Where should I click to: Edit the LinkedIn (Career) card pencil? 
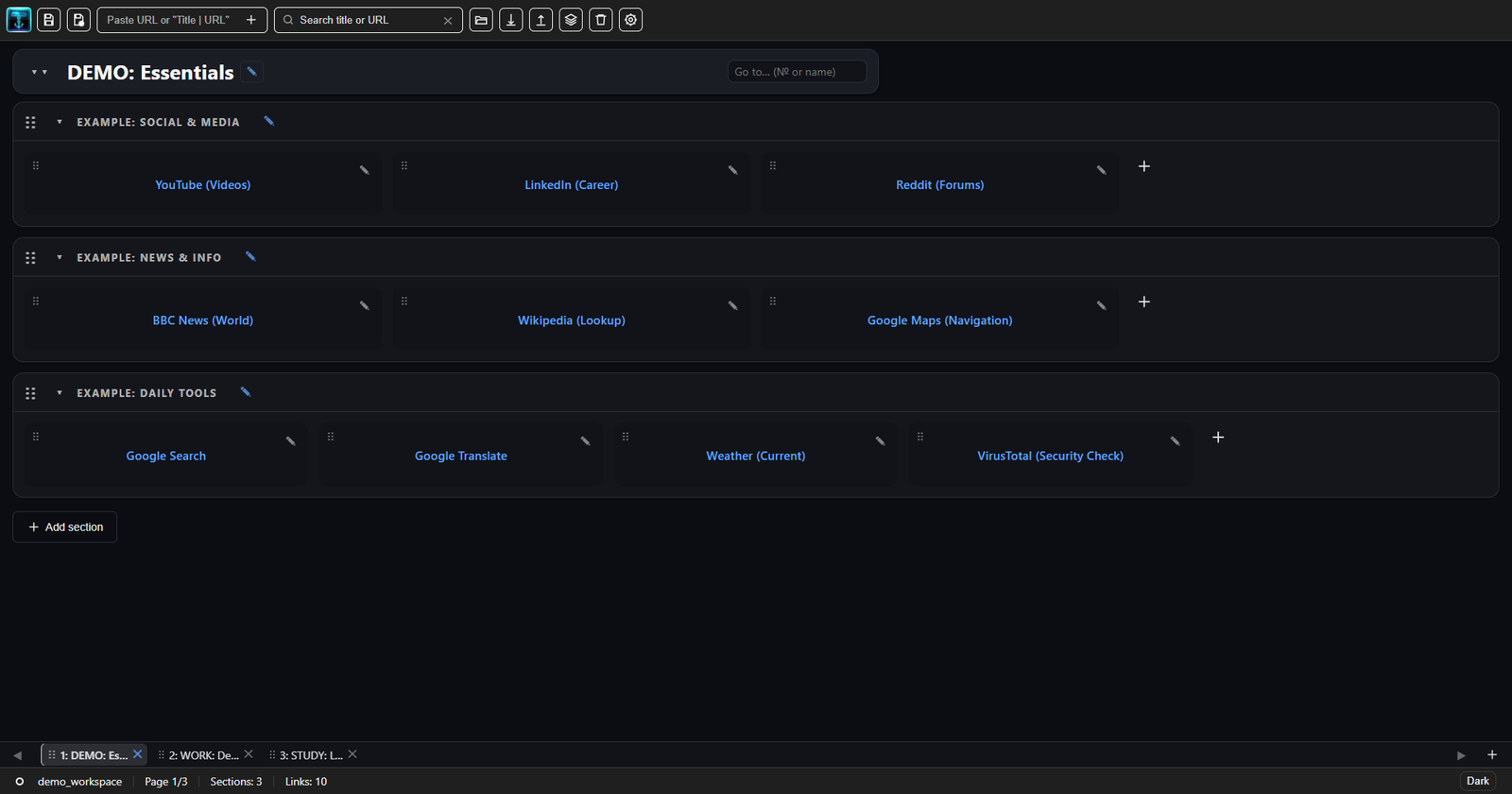[733, 170]
